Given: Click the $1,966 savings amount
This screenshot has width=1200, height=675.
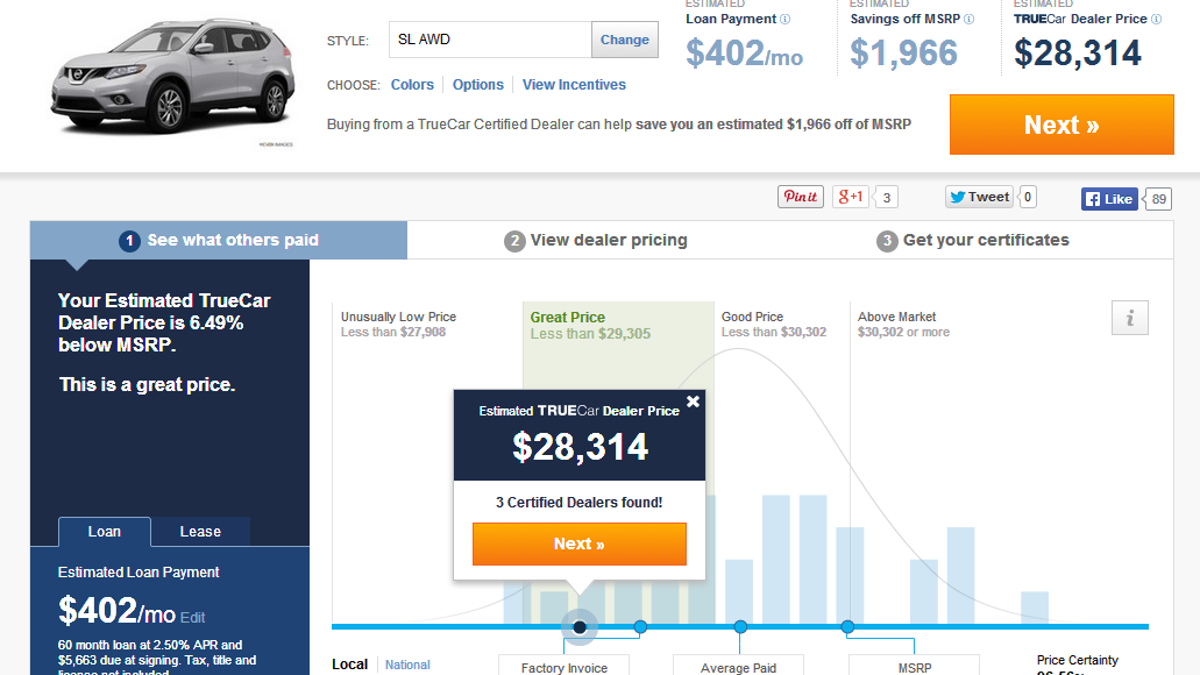Looking at the screenshot, I should click(x=904, y=53).
